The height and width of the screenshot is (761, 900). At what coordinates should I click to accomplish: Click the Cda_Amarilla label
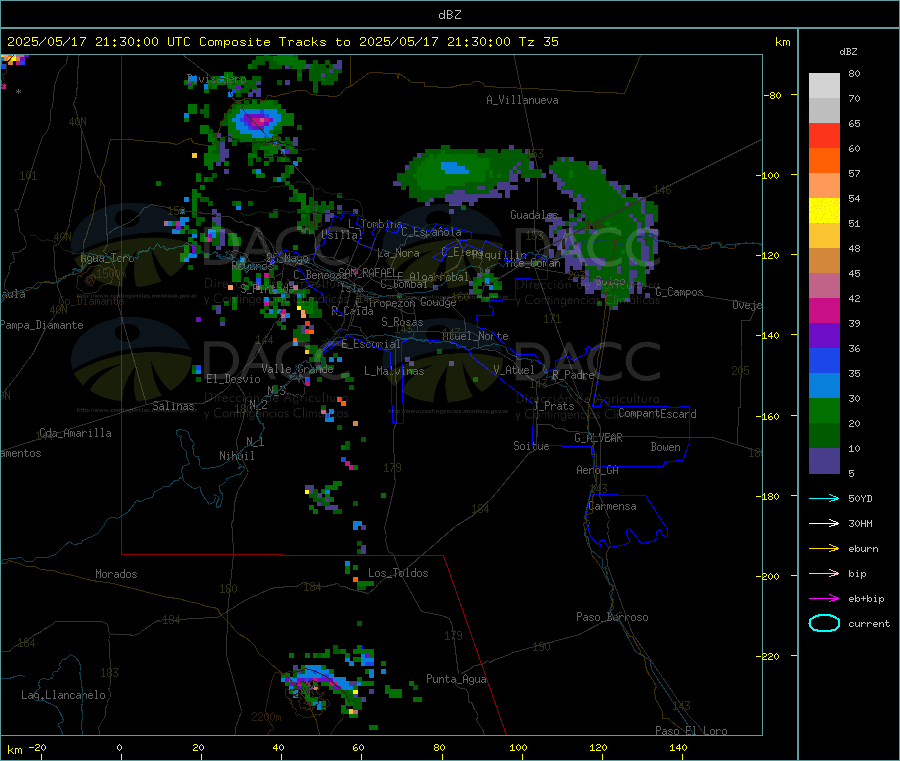[75, 433]
